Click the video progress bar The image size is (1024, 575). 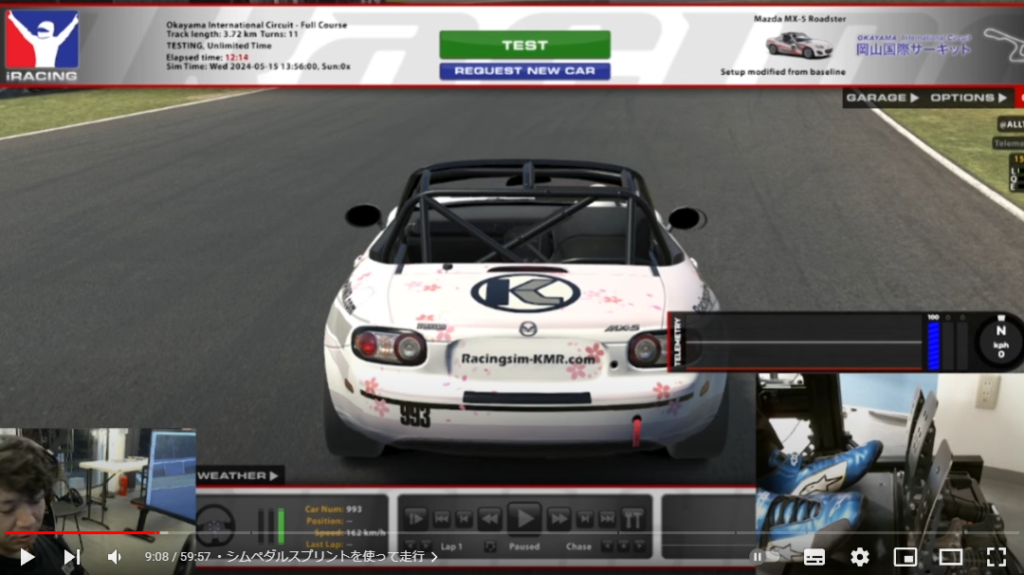coord(500,533)
